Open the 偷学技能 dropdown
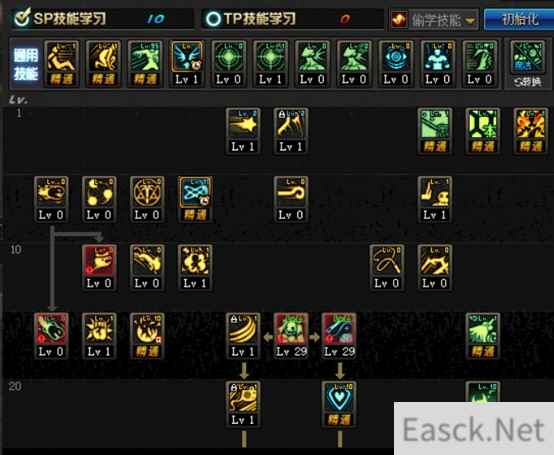Image resolution: width=554 pixels, height=455 pixels. pos(443,20)
